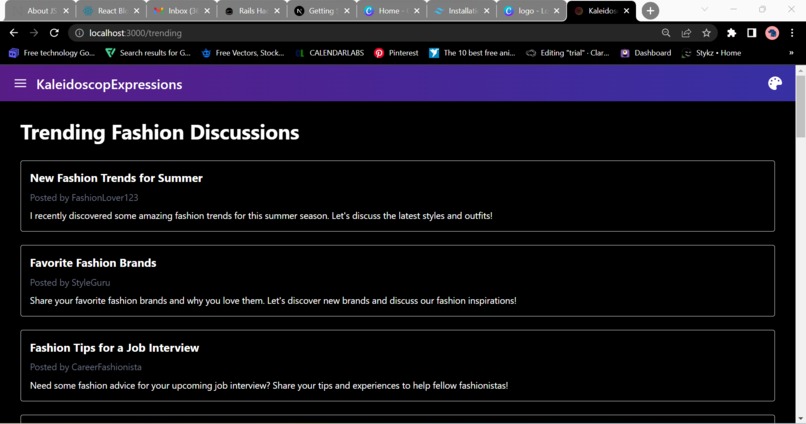This screenshot has height=424, width=806.
Task: Close the Inbox tab
Action: (x=207, y=11)
